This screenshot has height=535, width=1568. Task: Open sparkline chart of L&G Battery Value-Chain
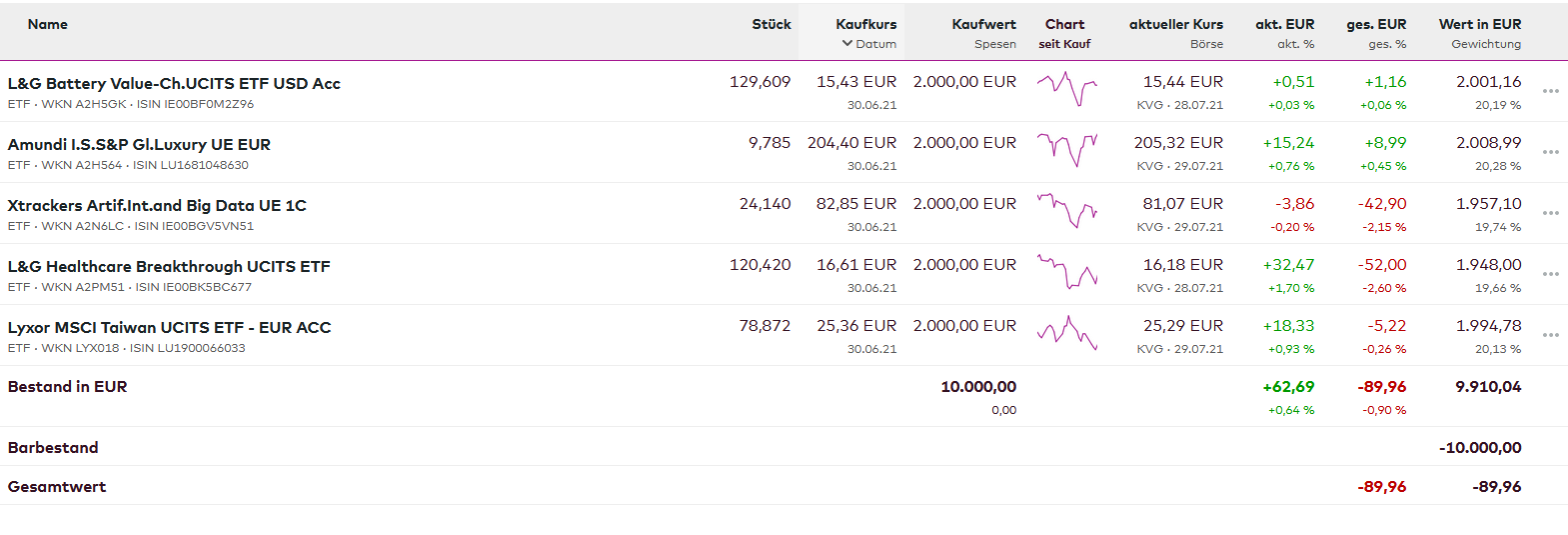[x=1066, y=89]
